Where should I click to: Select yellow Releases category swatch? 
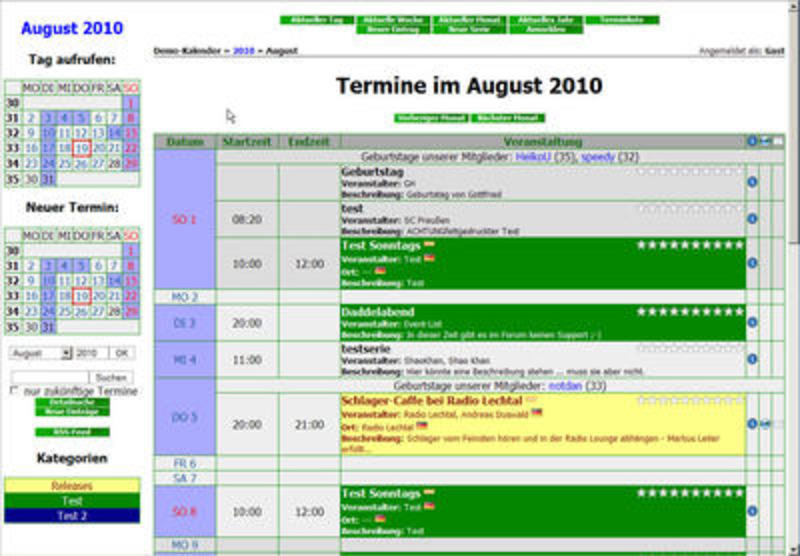point(71,486)
